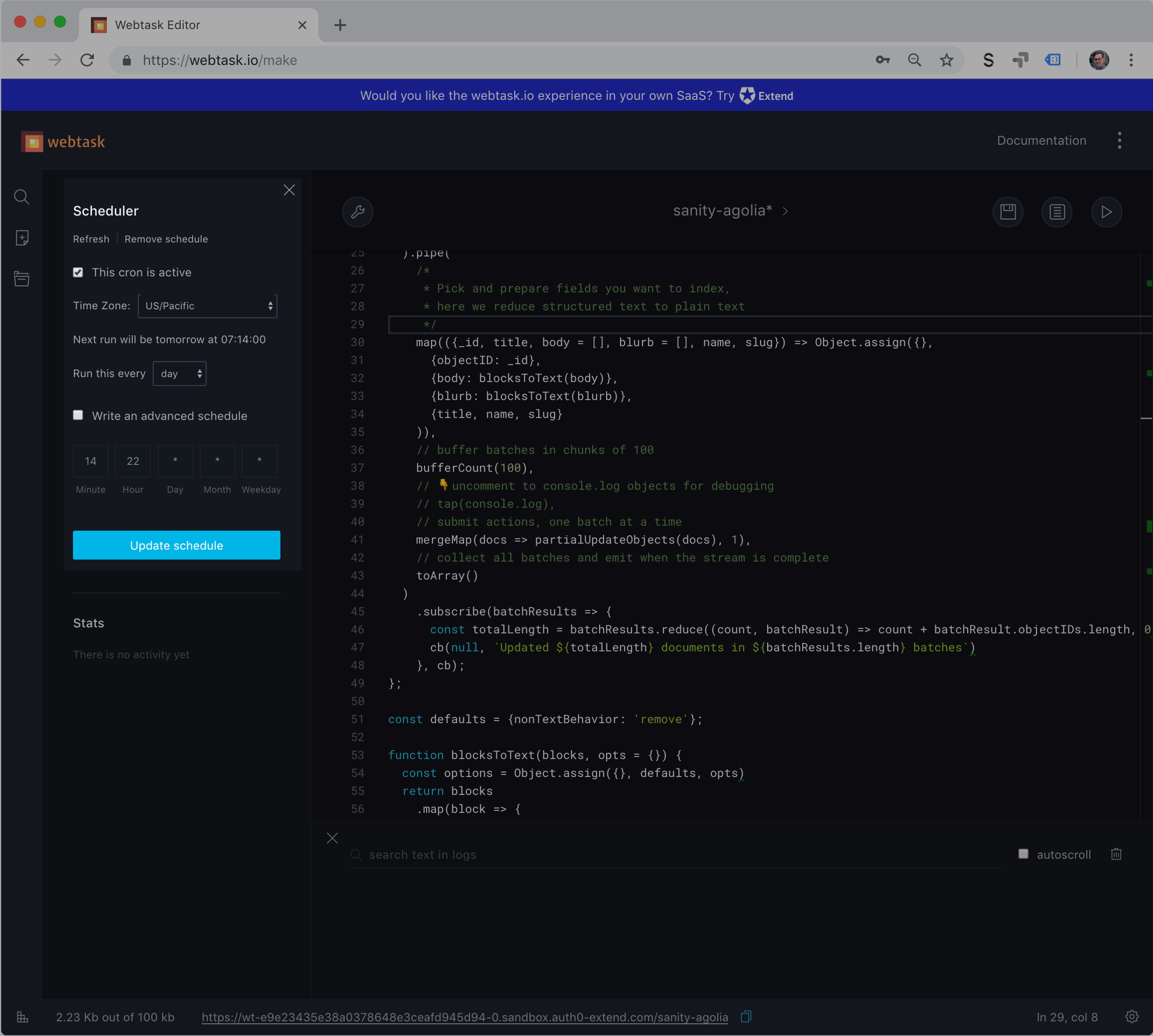Toggle the autoscroll checkbox
The width and height of the screenshot is (1153, 1036).
(1023, 854)
